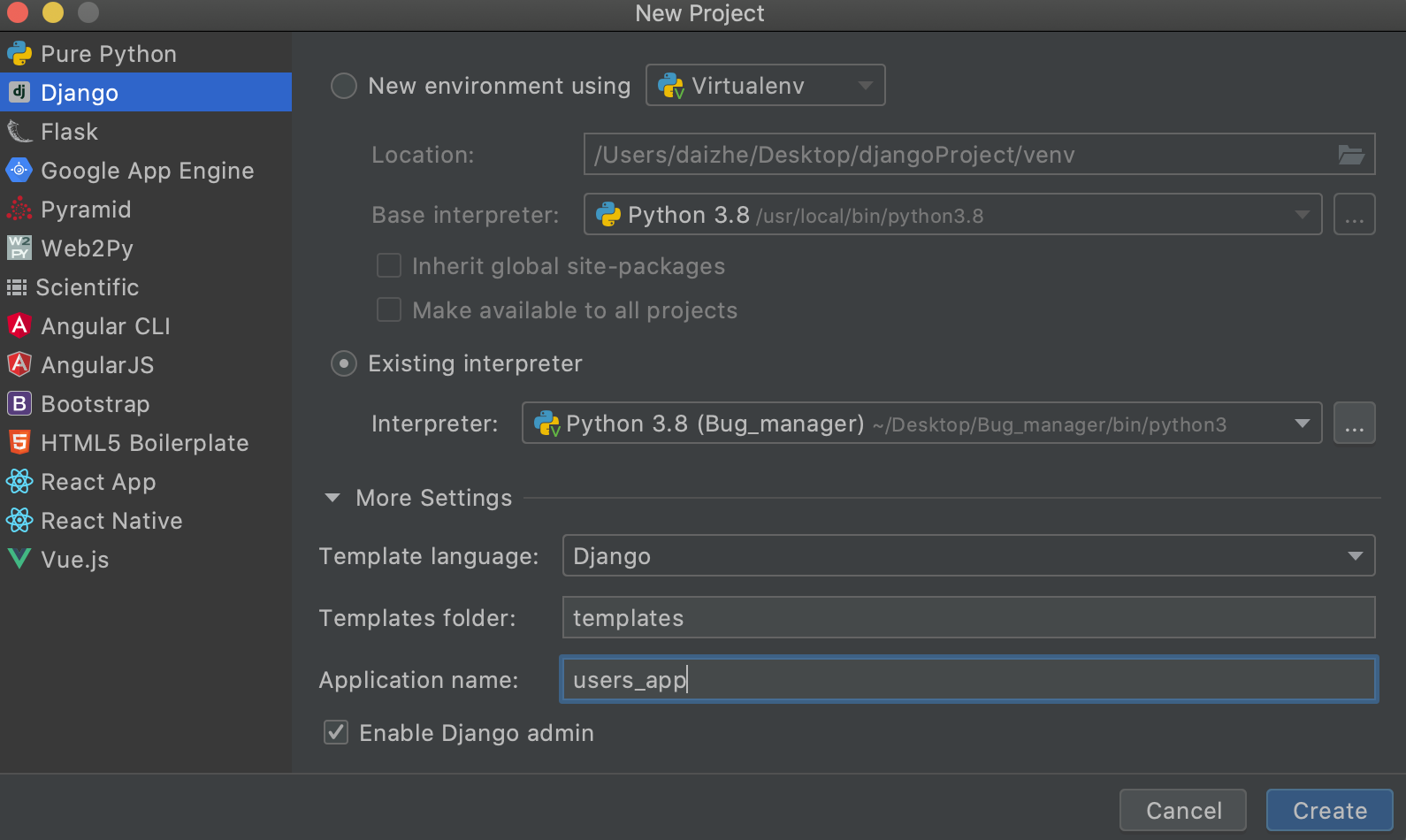
Task: Click the HTML5 Boilerplate icon
Action: [19, 442]
